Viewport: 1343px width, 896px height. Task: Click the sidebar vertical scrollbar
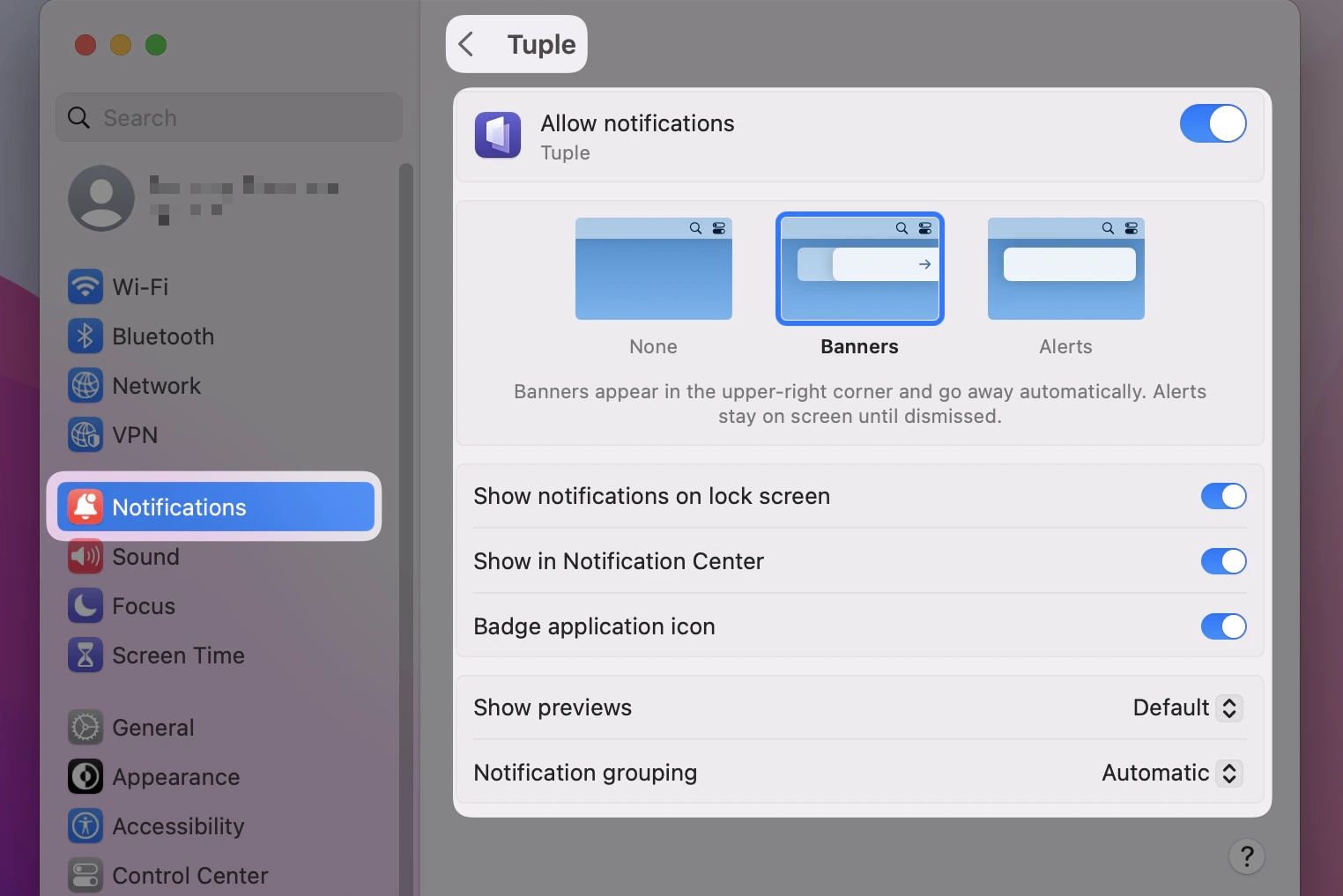[x=406, y=529]
